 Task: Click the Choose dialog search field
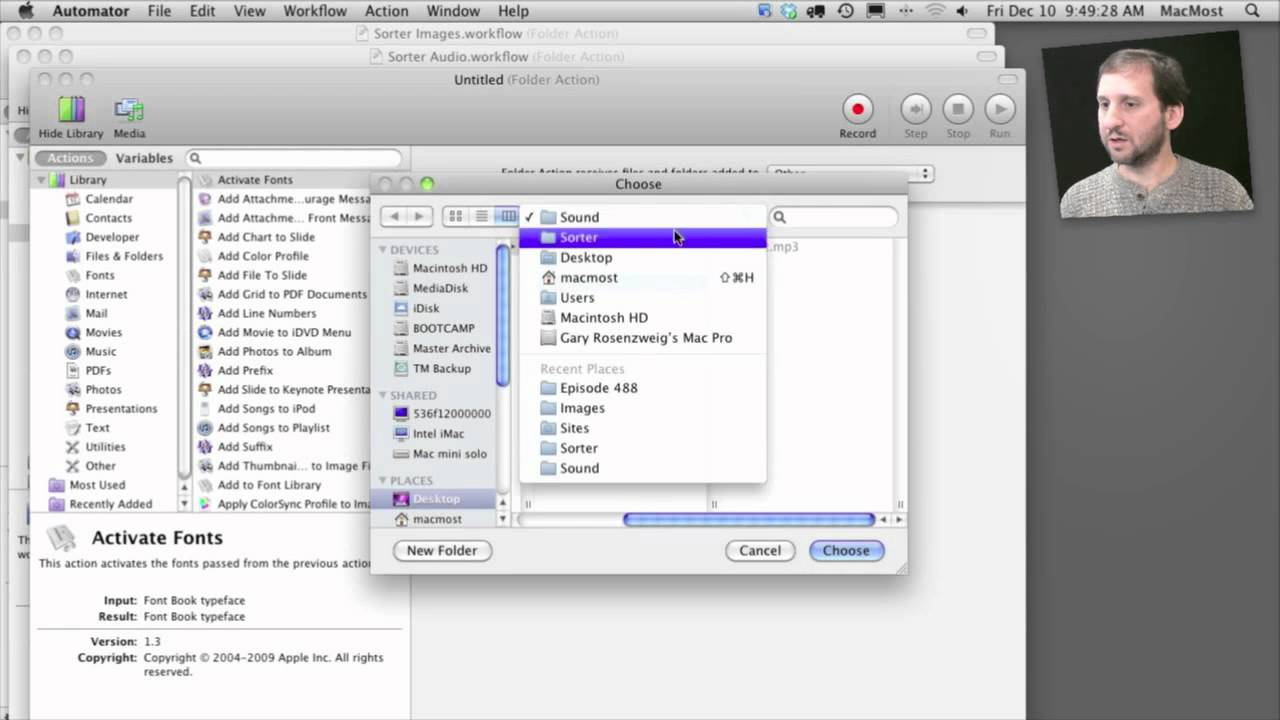click(x=833, y=217)
